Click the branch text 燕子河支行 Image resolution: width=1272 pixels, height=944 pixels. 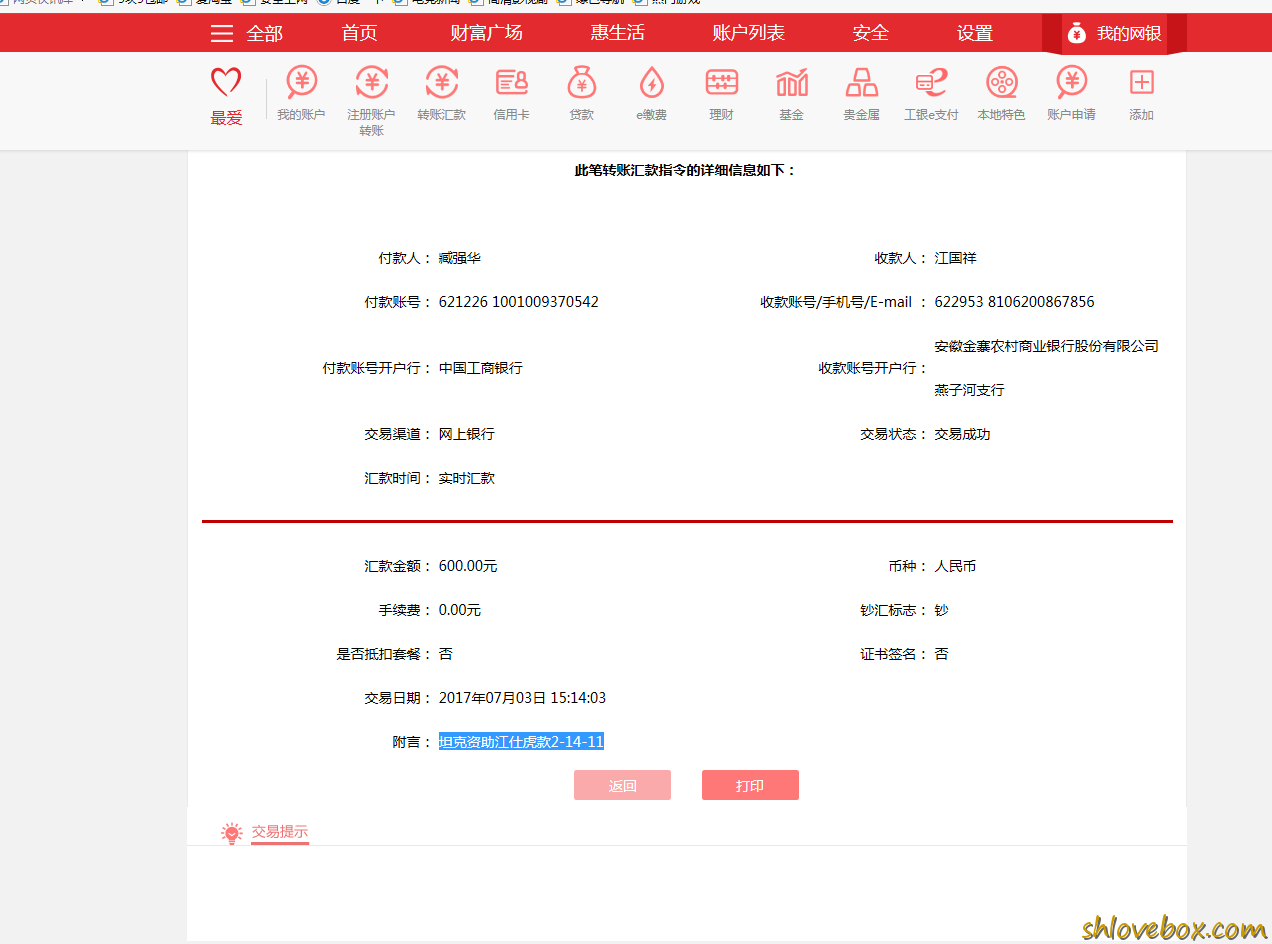969,389
